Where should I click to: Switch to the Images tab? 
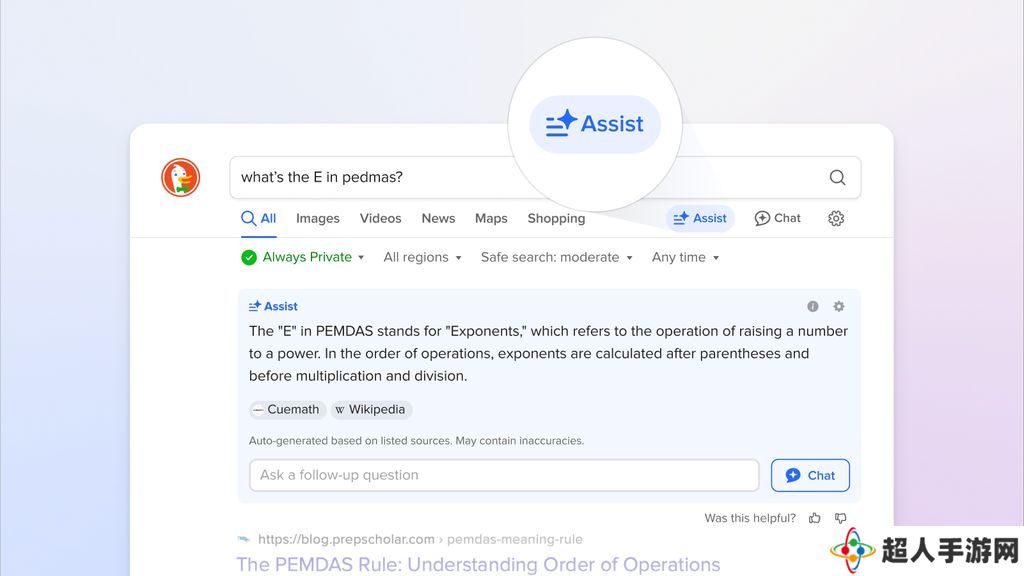(317, 218)
